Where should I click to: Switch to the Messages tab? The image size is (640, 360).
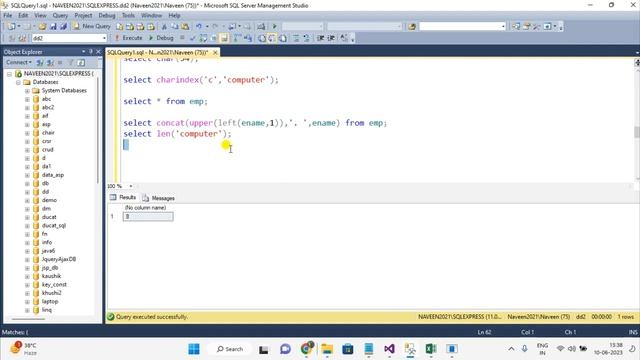pos(158,198)
